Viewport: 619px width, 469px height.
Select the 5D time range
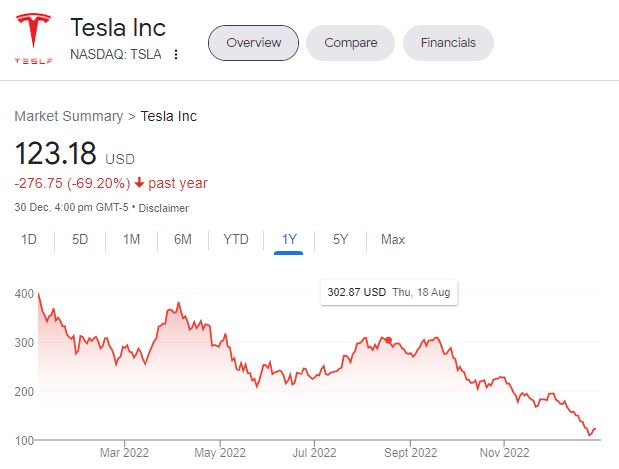[80, 240]
